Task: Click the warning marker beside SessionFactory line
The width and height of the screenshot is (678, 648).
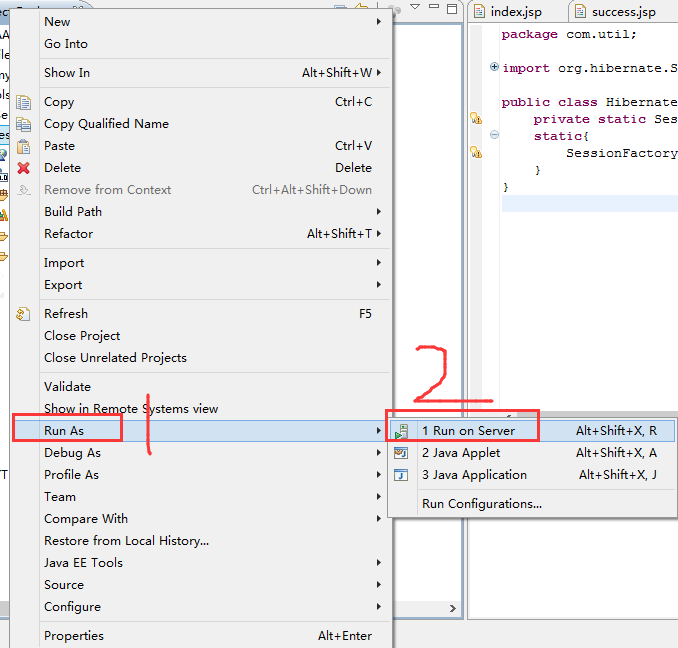Action: [x=476, y=152]
